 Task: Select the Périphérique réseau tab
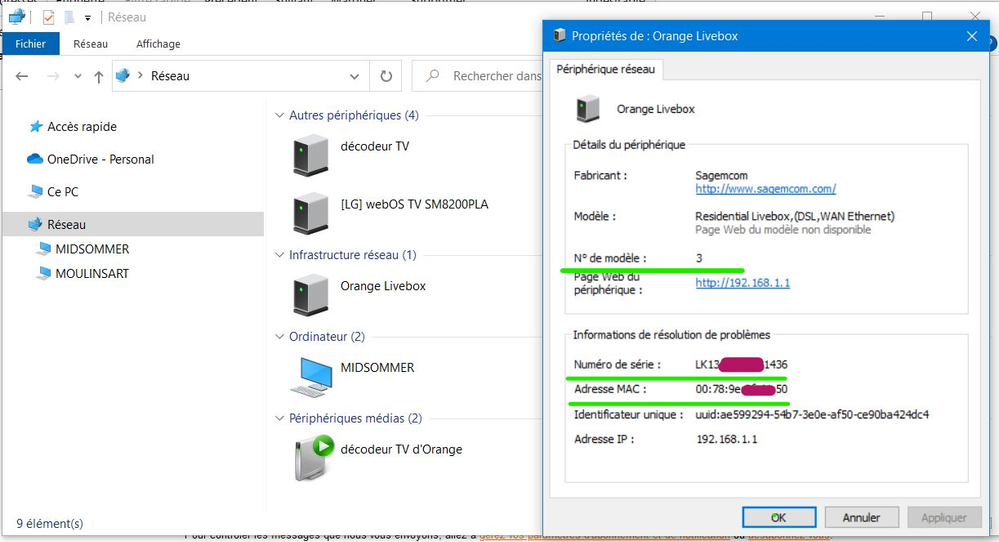[x=606, y=69]
